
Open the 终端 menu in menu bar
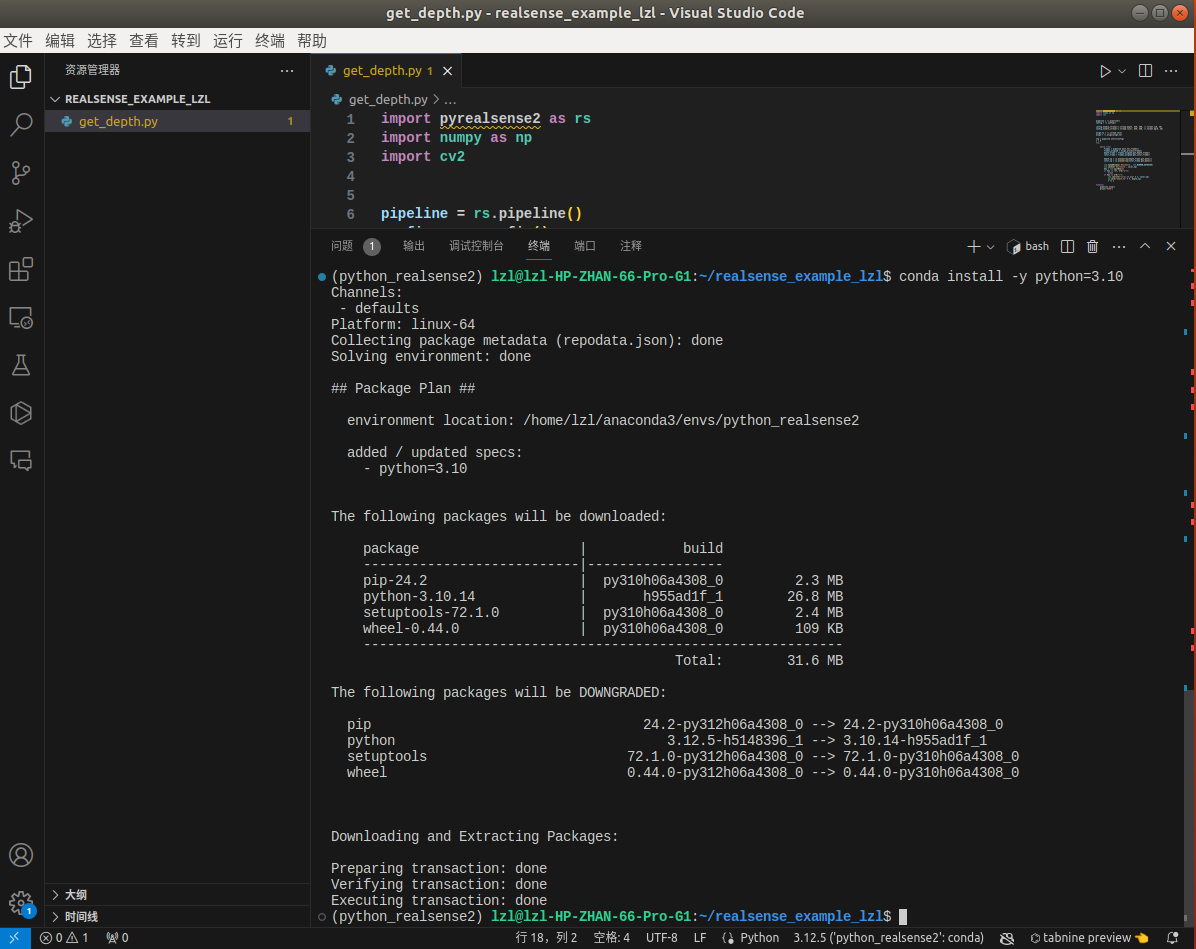click(x=270, y=41)
